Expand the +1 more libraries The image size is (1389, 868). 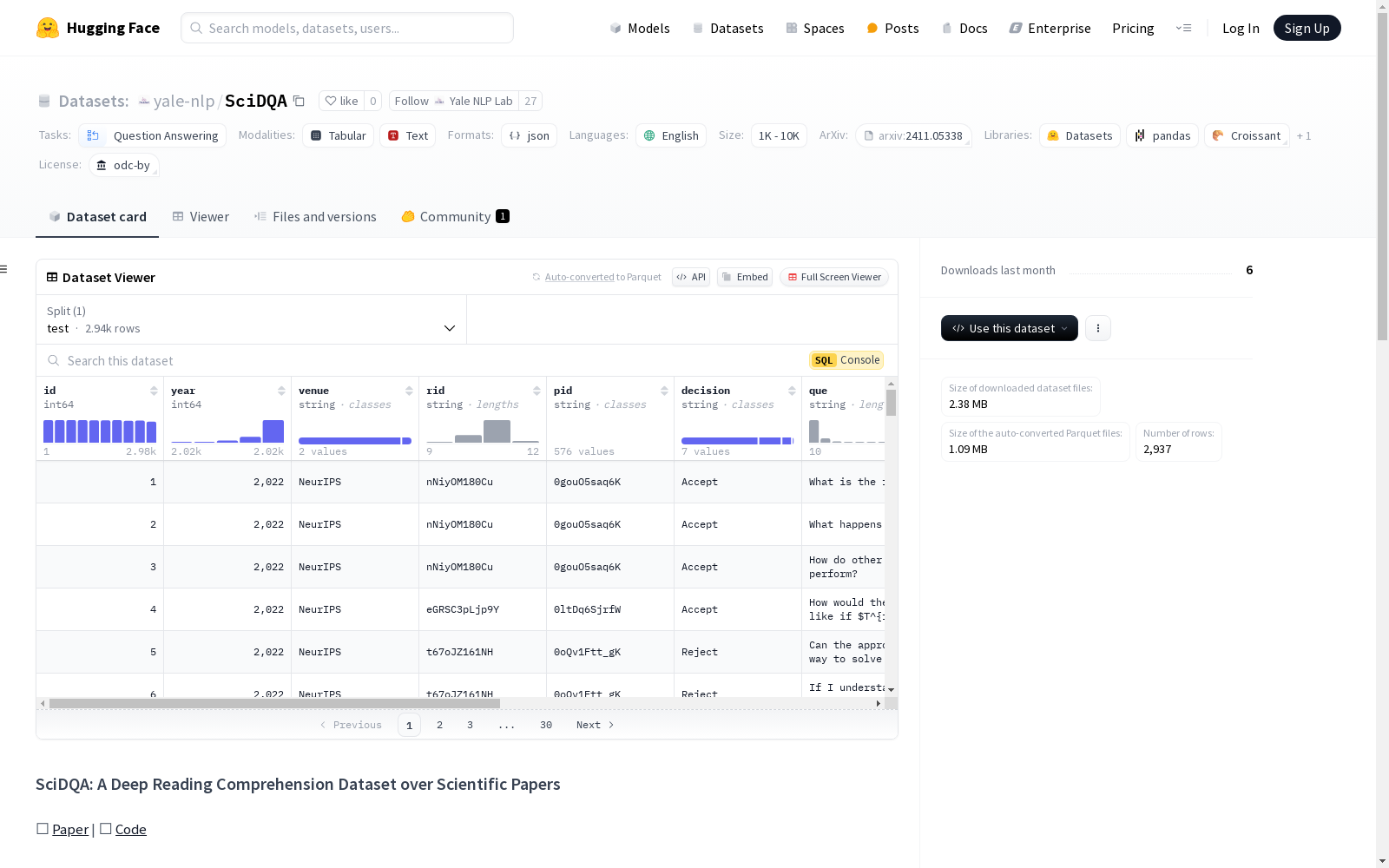pyautogui.click(x=1304, y=135)
